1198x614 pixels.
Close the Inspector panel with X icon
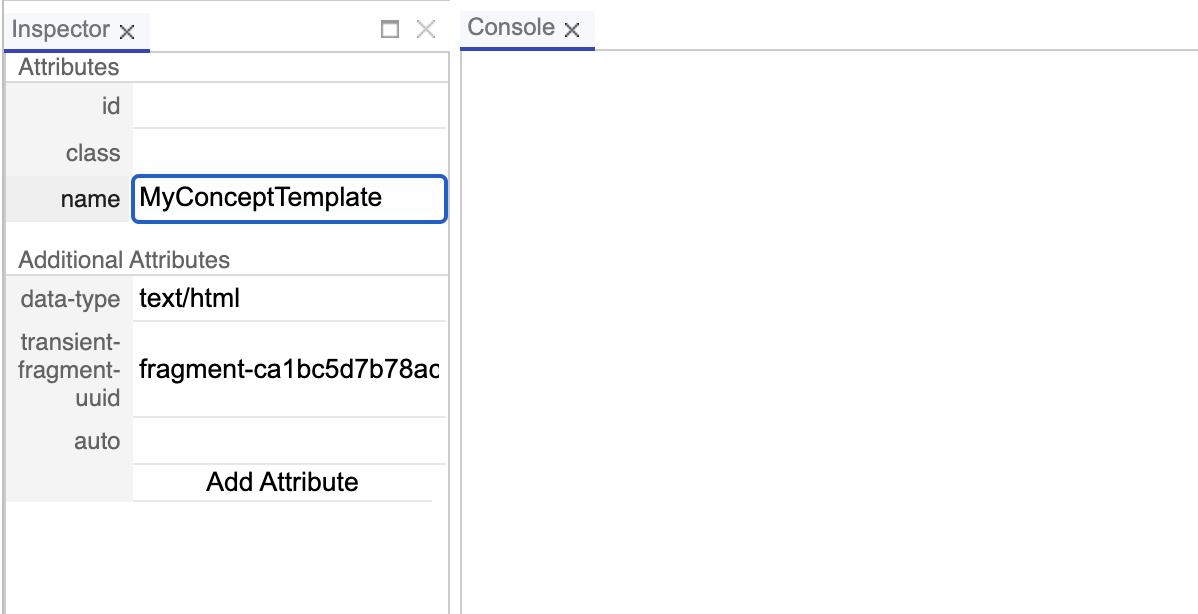[426, 30]
